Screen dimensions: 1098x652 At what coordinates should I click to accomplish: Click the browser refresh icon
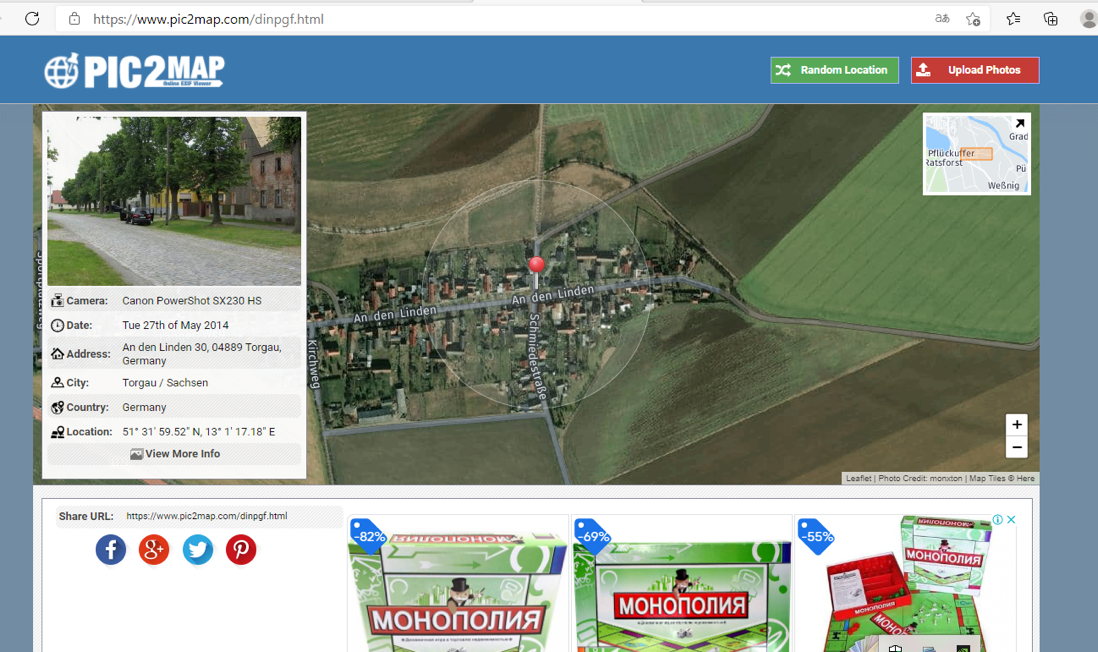pos(32,19)
